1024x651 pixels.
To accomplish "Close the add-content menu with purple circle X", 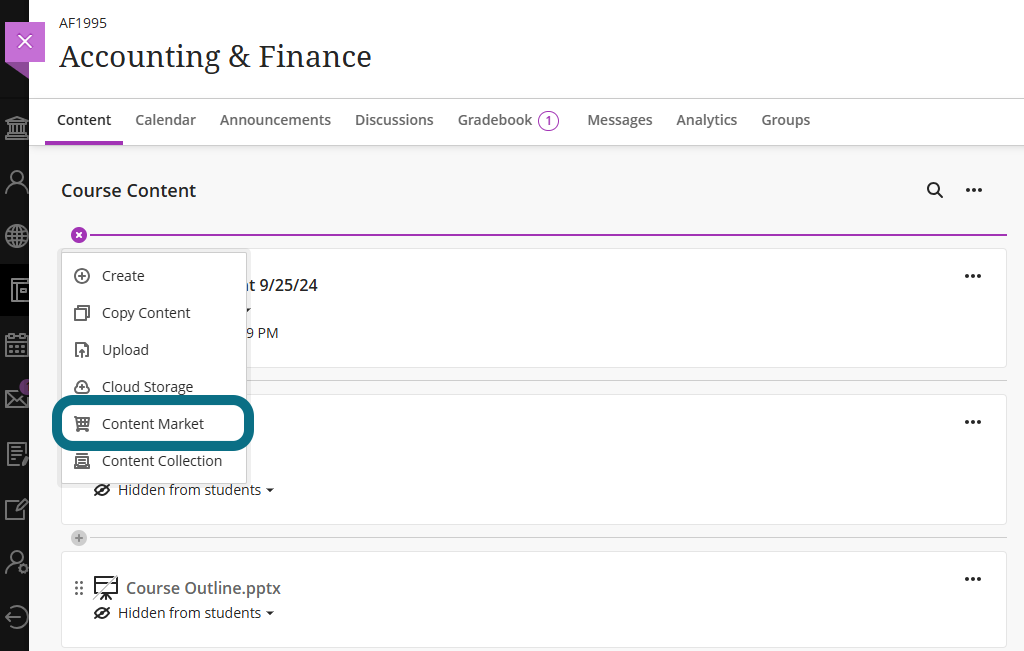I will pos(79,234).
